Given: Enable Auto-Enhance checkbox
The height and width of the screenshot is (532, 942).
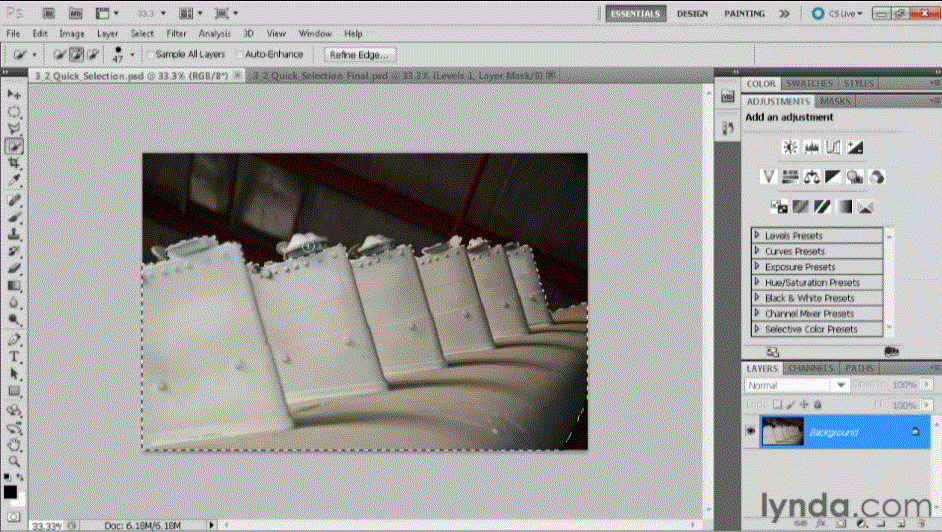Looking at the screenshot, I should (x=239, y=55).
